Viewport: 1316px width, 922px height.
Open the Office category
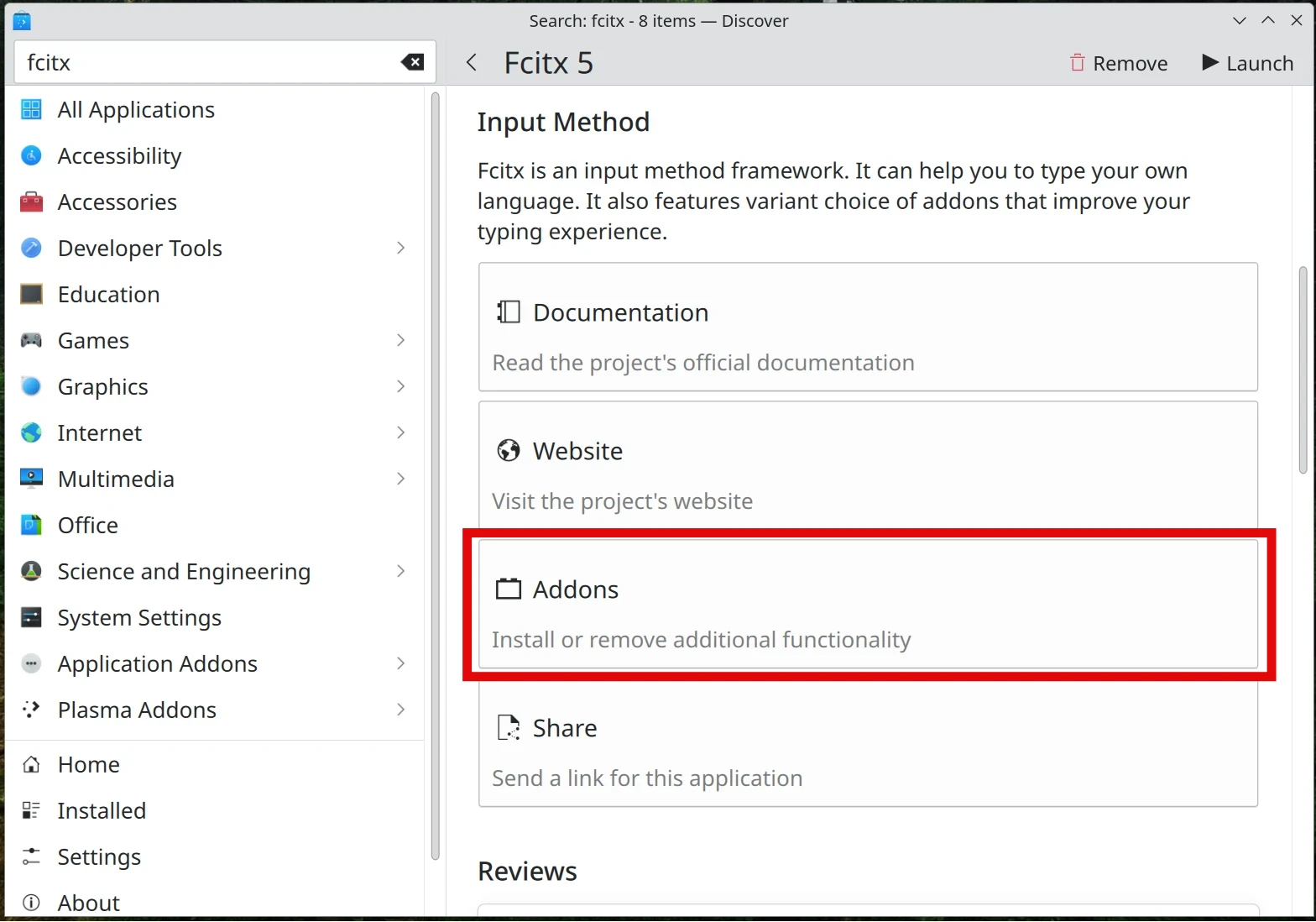(x=214, y=525)
